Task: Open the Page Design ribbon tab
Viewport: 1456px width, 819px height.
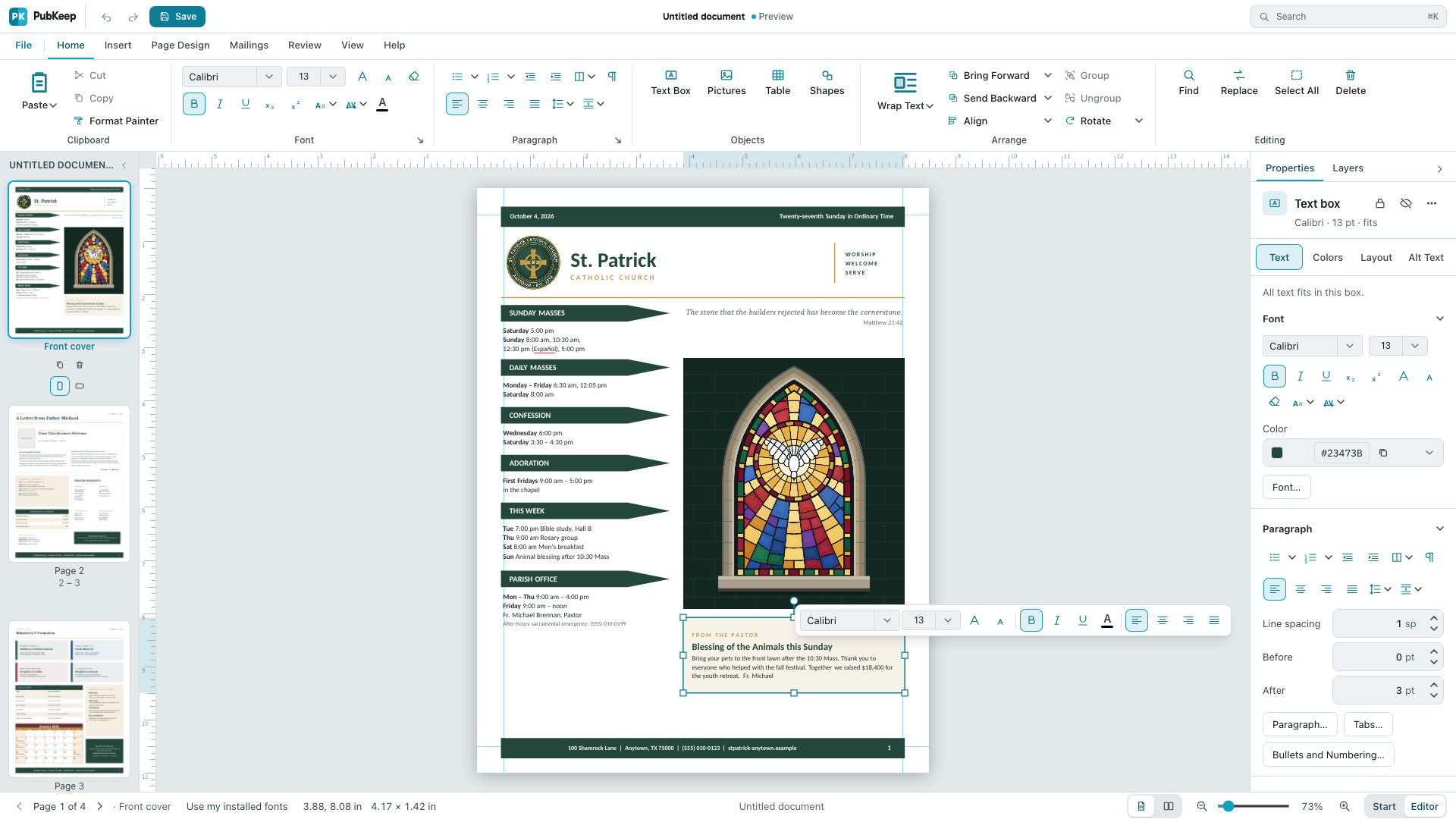Action: point(180,45)
